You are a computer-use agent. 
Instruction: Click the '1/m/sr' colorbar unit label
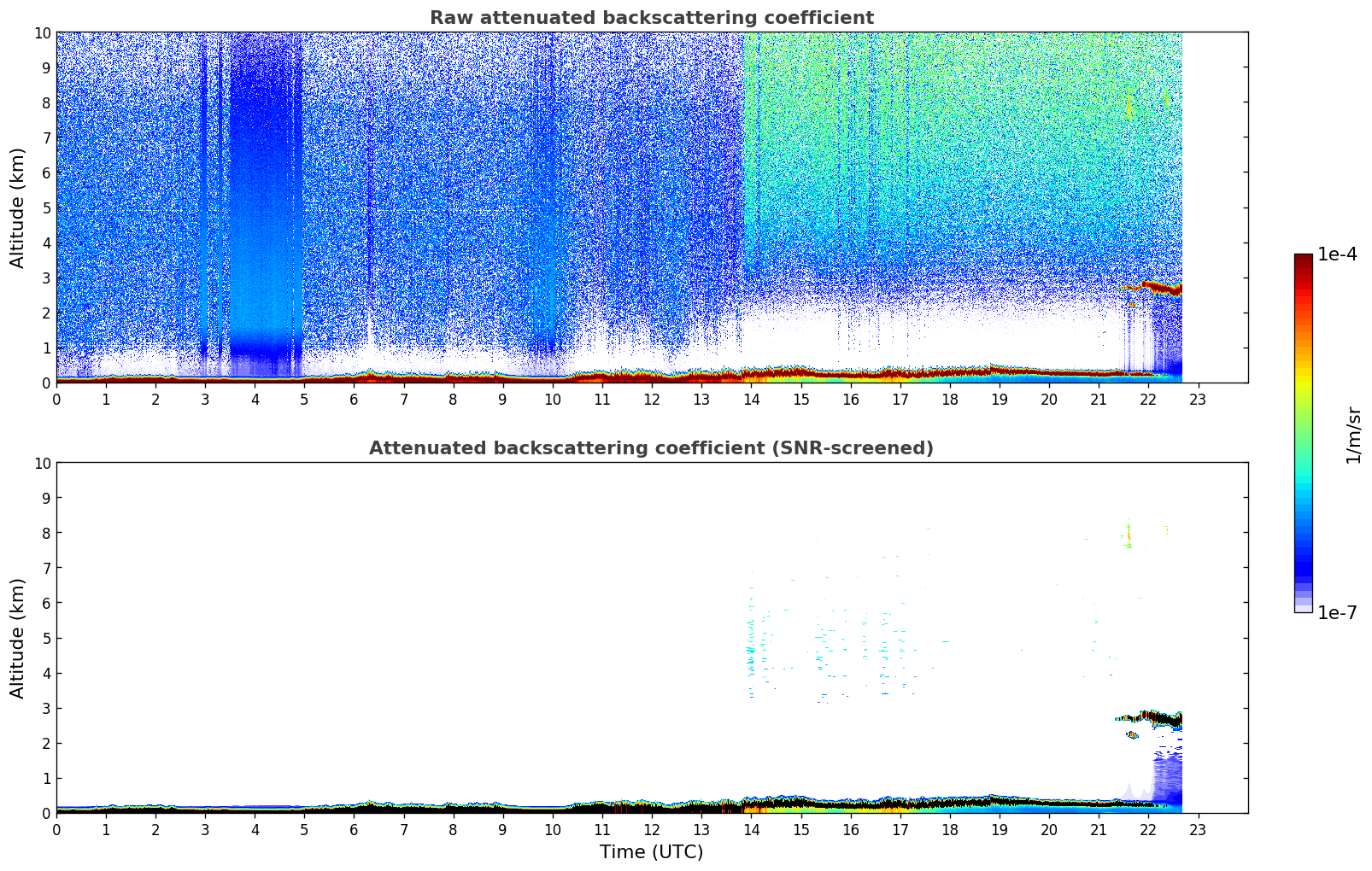coord(1353,435)
